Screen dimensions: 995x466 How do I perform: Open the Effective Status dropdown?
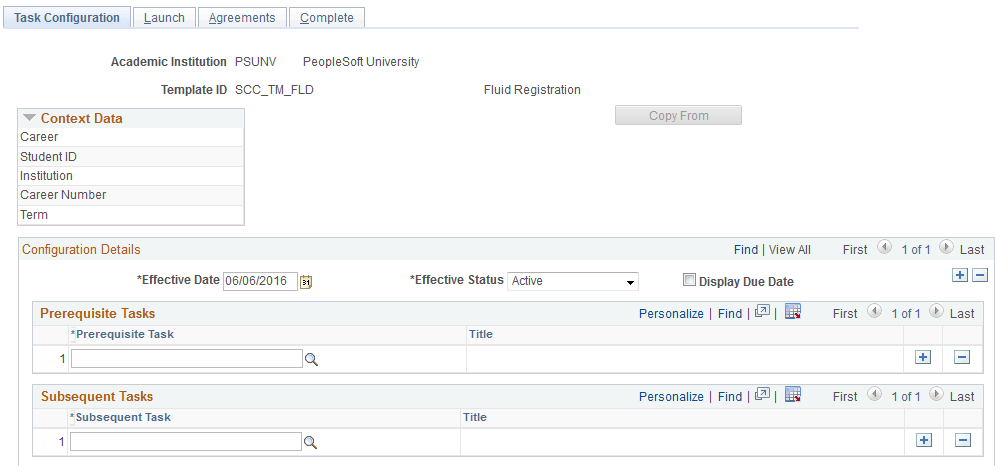pos(572,281)
